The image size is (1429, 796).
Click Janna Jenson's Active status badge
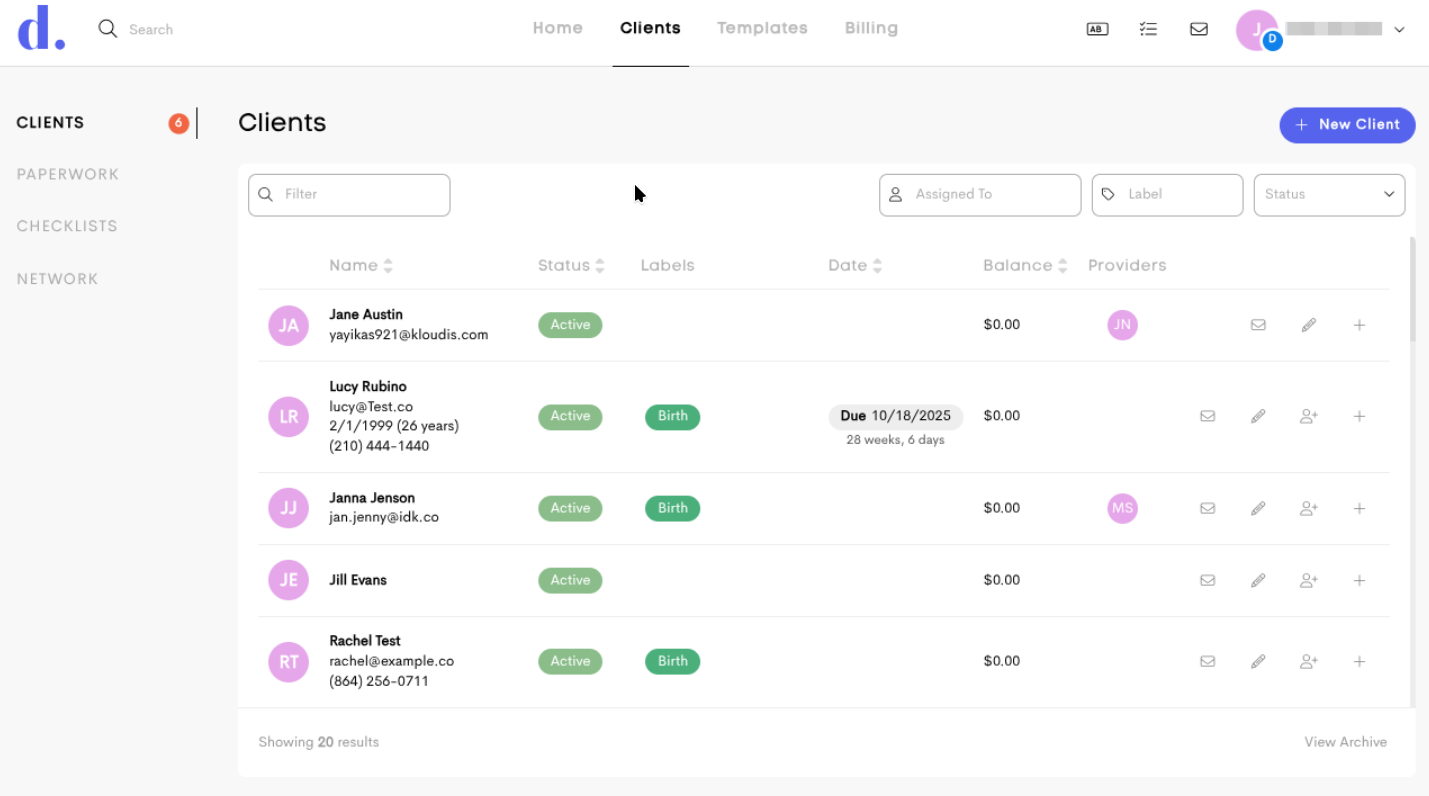tap(570, 509)
